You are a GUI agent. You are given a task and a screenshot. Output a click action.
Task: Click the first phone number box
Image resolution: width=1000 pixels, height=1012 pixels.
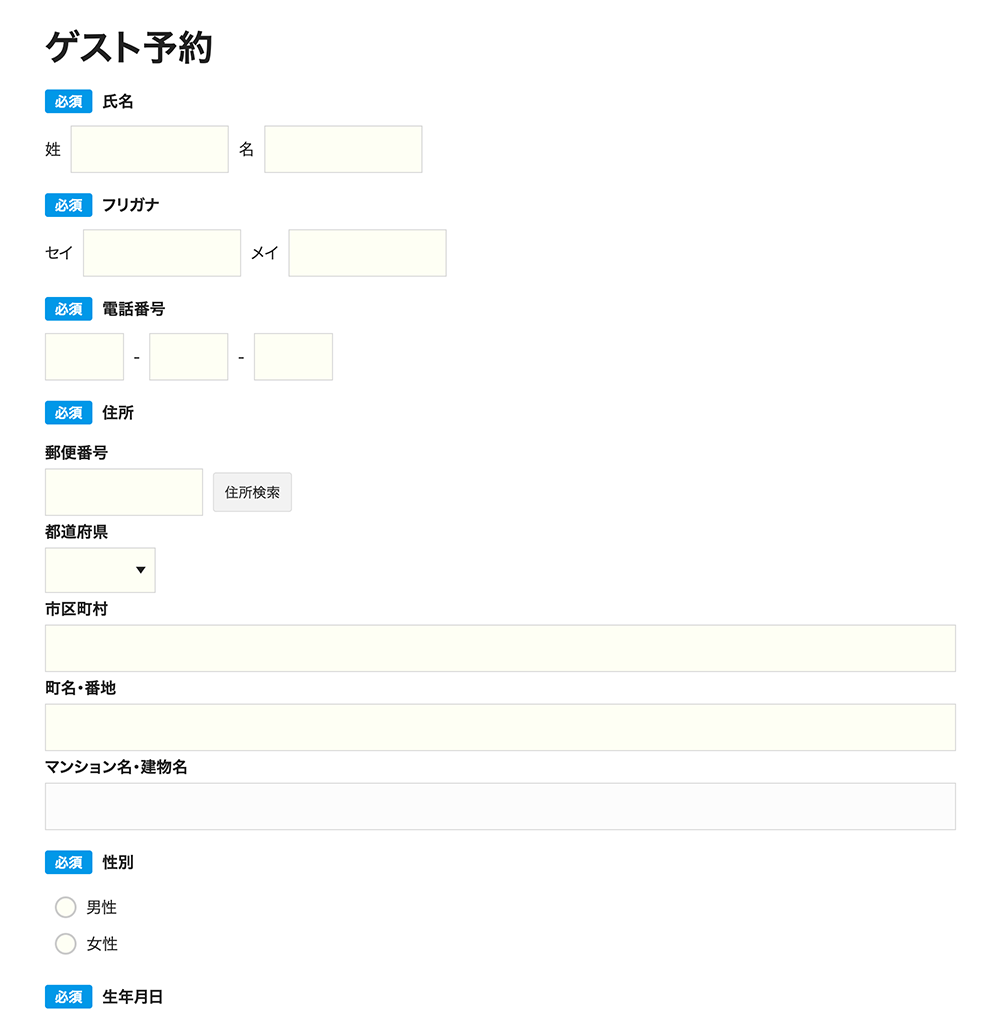click(x=85, y=357)
